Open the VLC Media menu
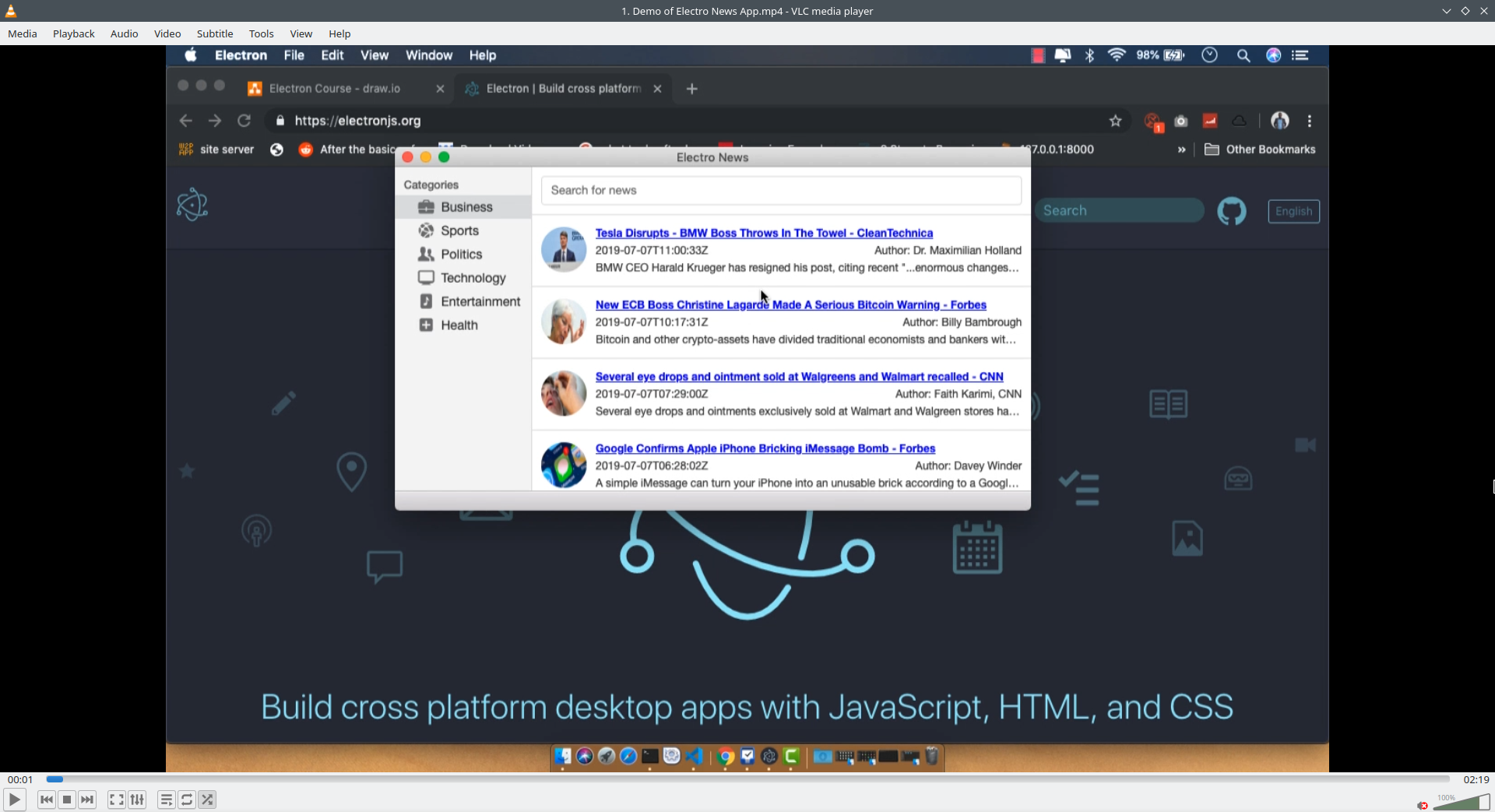 23,33
